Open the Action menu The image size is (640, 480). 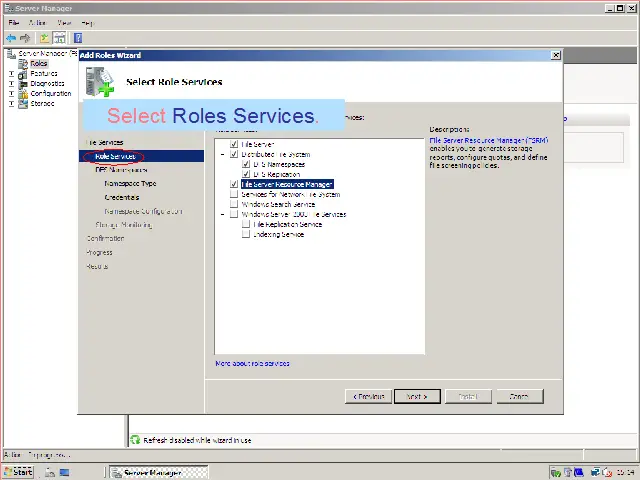37,22
